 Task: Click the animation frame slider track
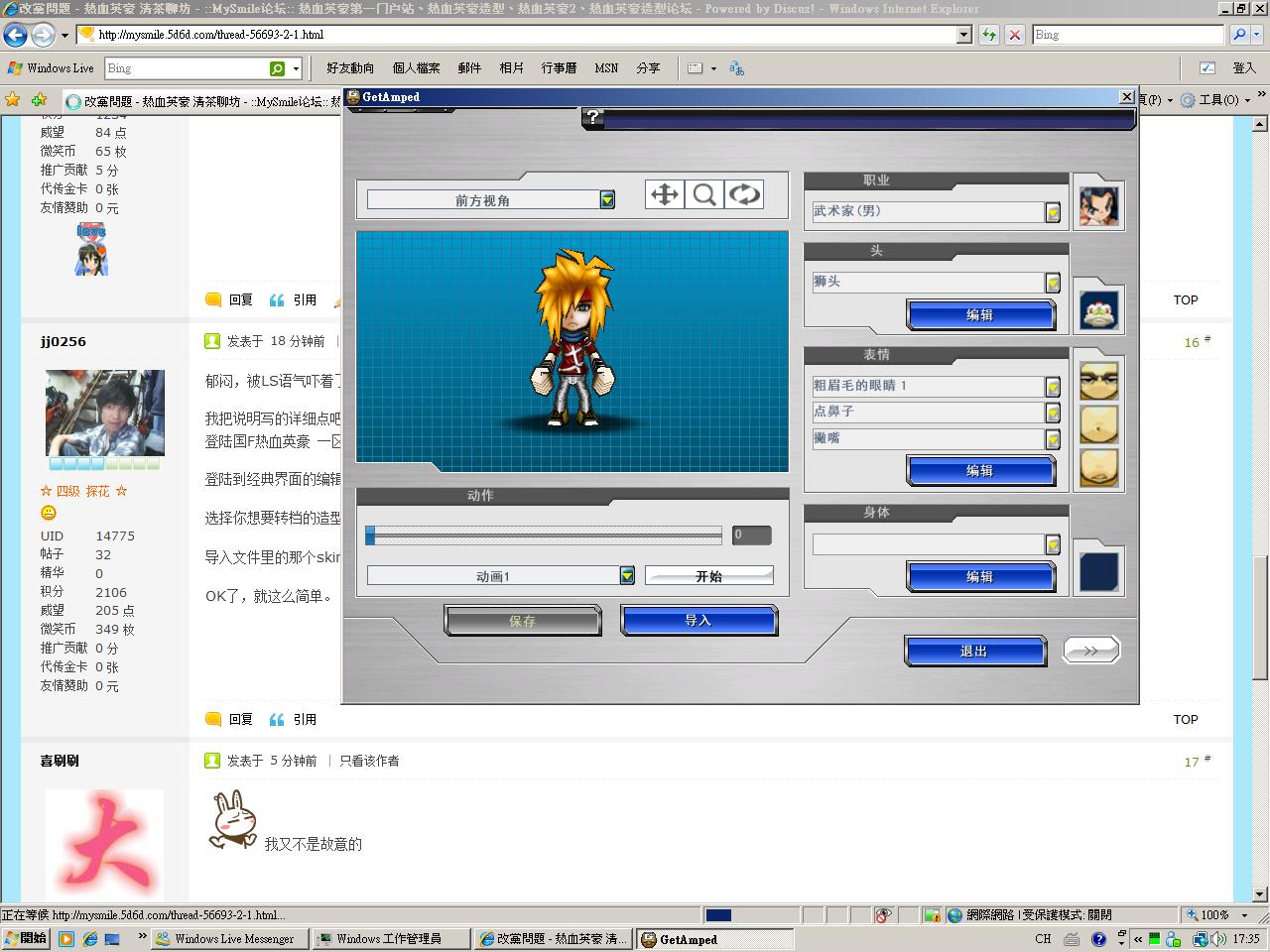coord(544,535)
